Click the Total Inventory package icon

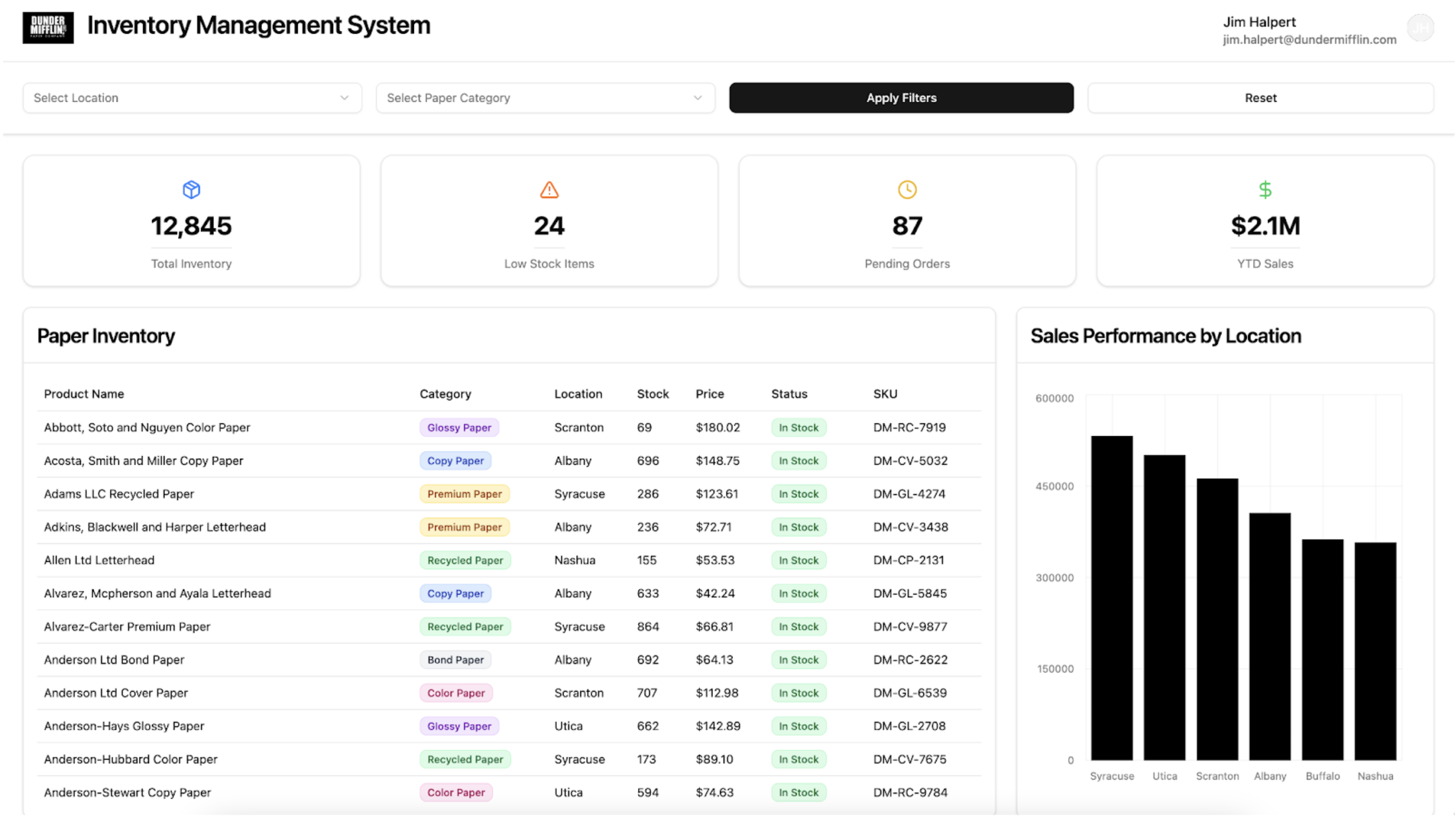coord(191,190)
